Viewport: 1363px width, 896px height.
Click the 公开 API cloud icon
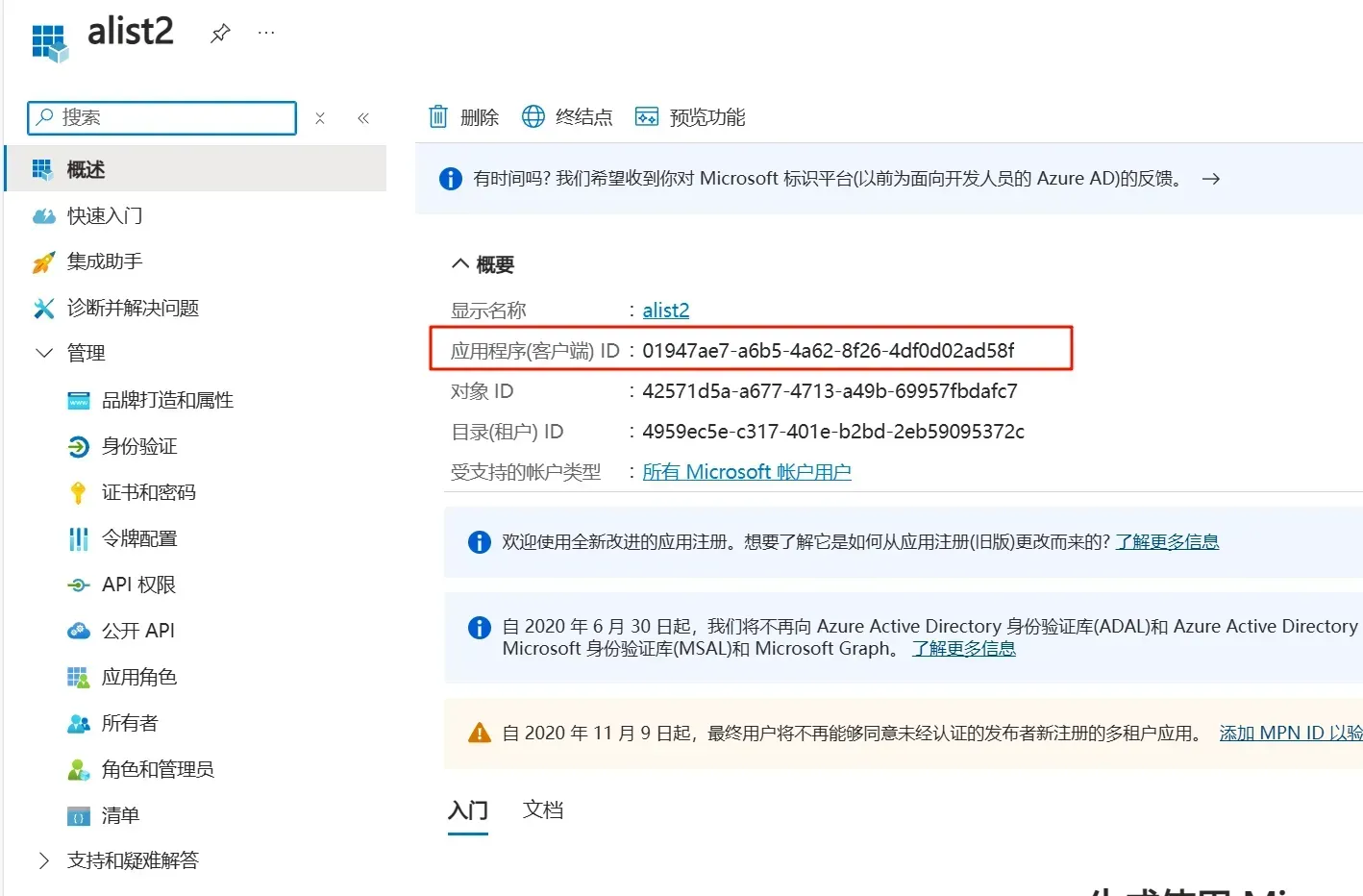point(79,631)
